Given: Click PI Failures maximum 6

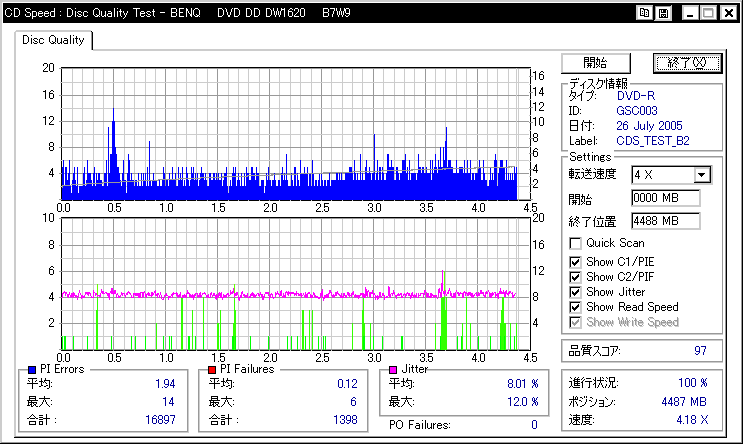Looking at the screenshot, I should pyautogui.click(x=353, y=402).
